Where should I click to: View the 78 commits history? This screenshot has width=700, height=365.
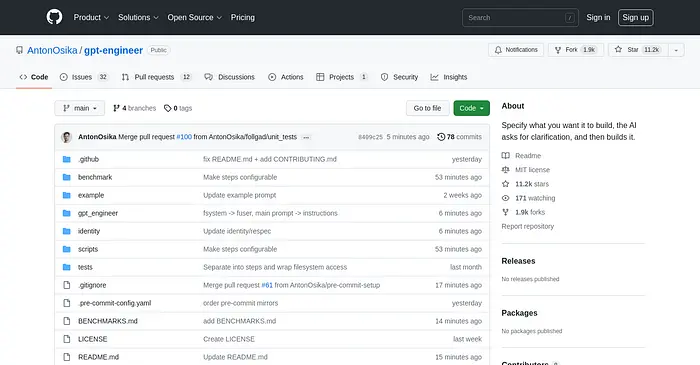pos(459,137)
